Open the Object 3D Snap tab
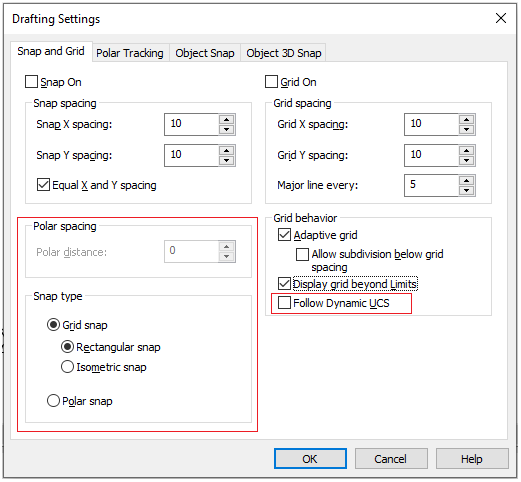This screenshot has width=521, height=482. pyautogui.click(x=284, y=53)
